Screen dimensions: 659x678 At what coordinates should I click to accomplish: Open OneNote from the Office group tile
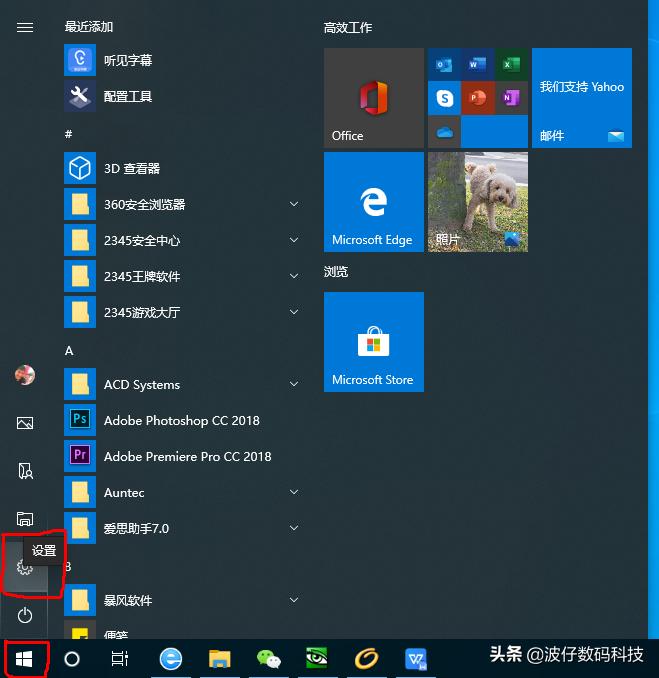point(511,98)
